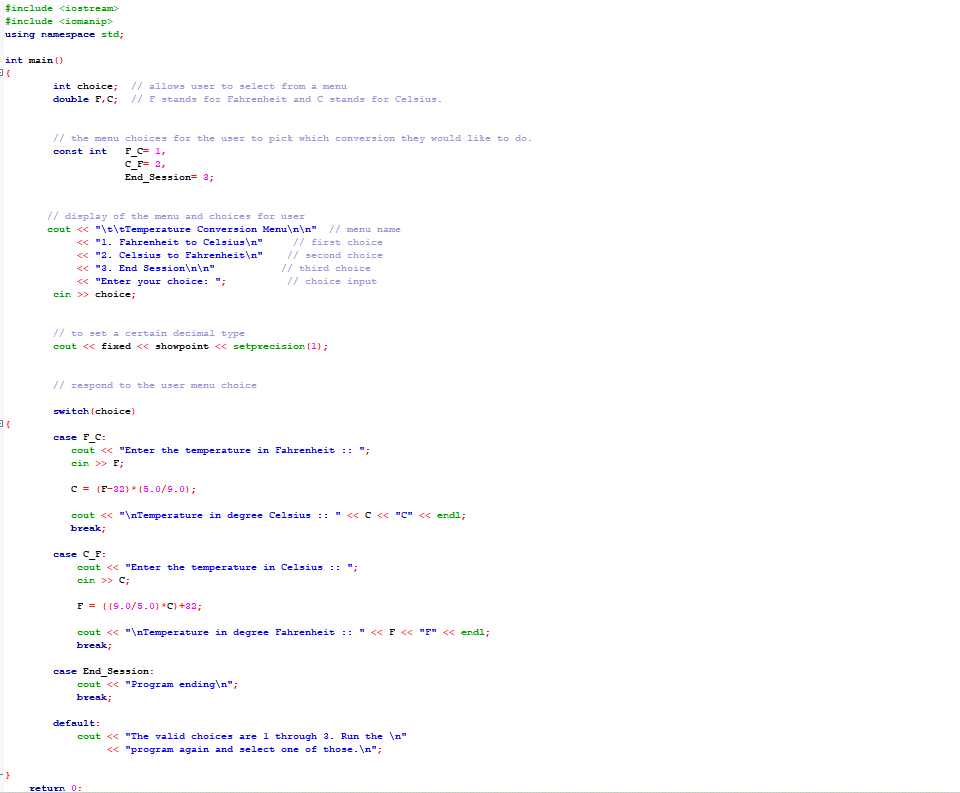Click the 'case C_F:' label
Screen dimensions: 960x793
pos(80,554)
